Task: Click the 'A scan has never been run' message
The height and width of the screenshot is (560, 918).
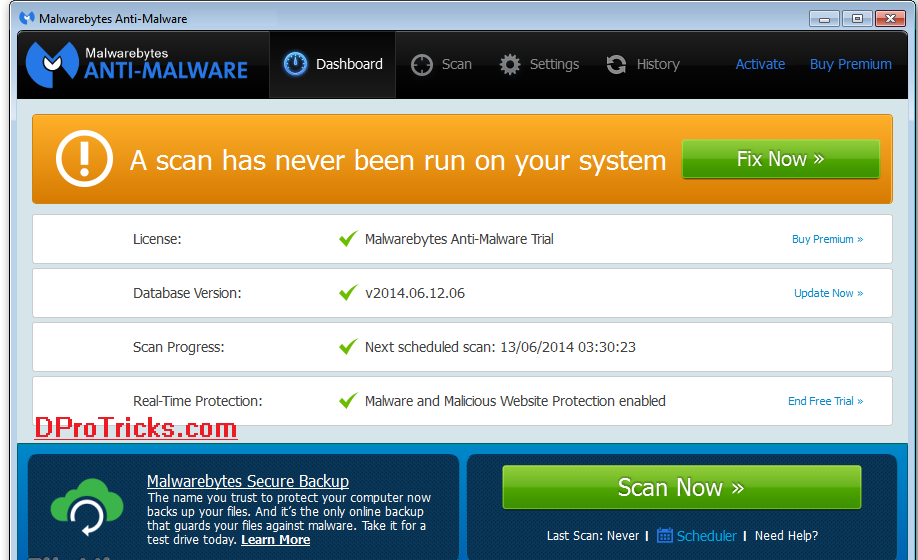Action: [398, 160]
